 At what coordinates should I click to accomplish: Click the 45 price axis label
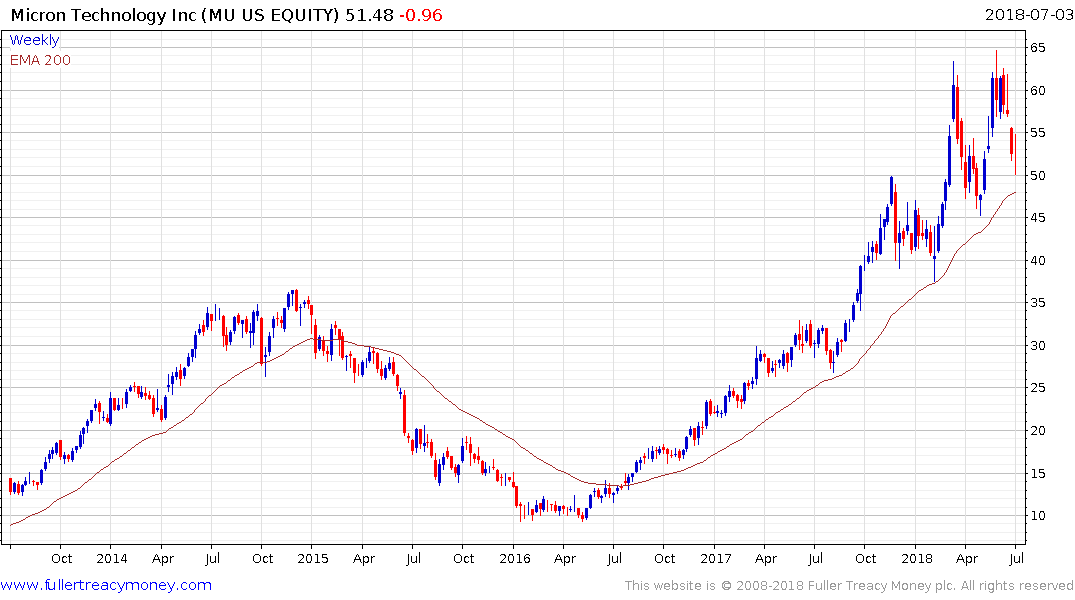(x=1037, y=218)
